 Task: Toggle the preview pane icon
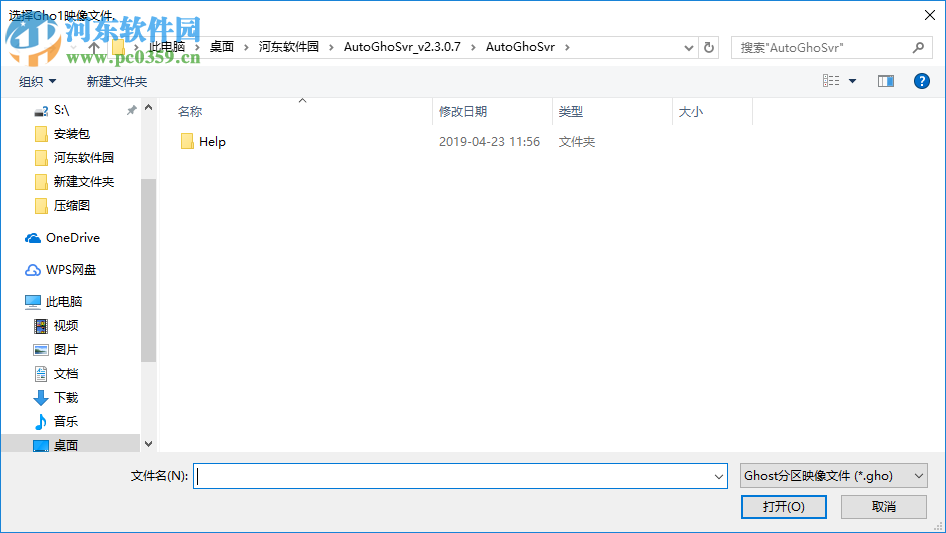(x=886, y=81)
